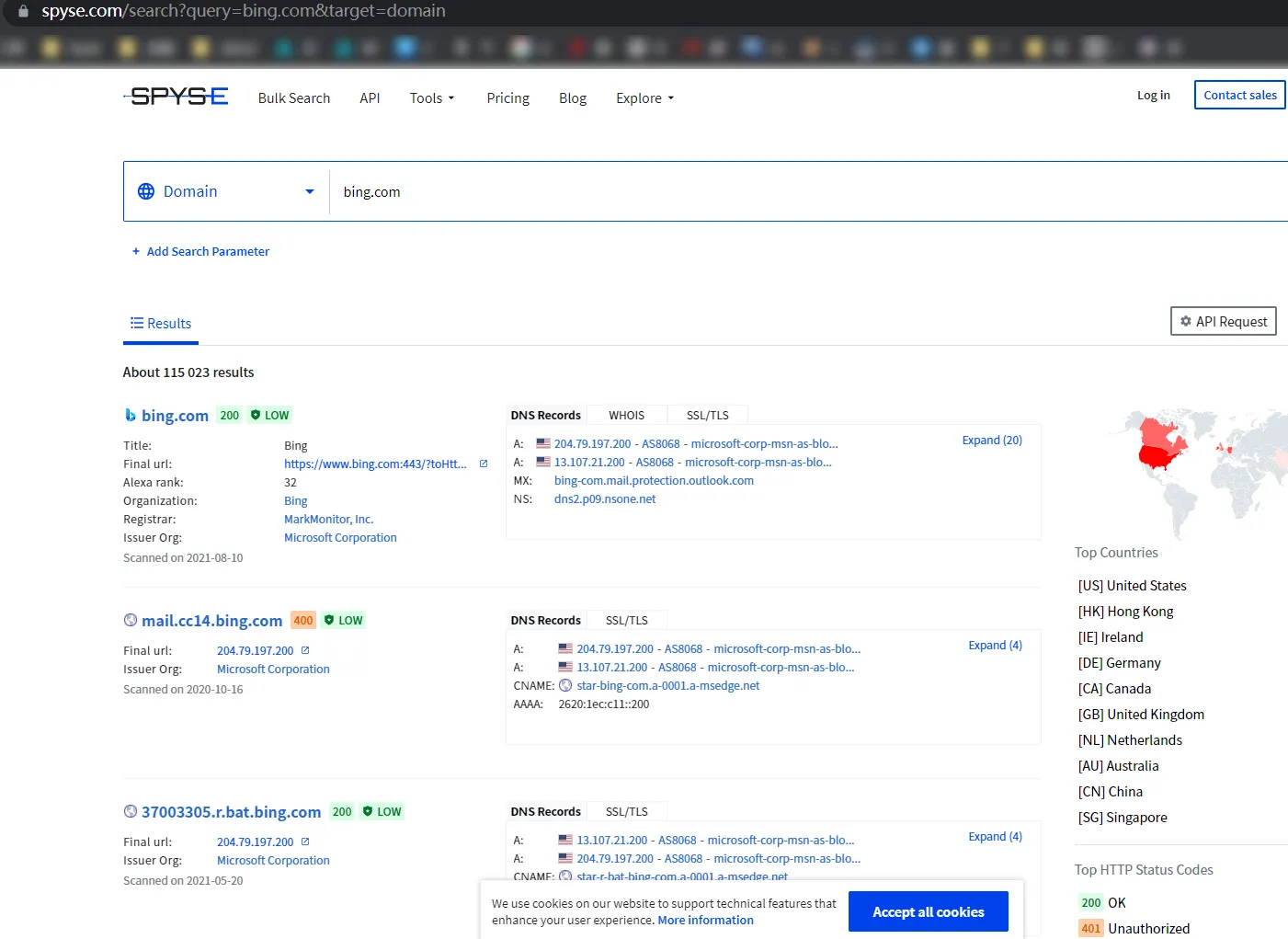The image size is (1288, 939).
Task: Open Microsoft Corporation issuer link under bing.com
Action: pyautogui.click(x=340, y=537)
